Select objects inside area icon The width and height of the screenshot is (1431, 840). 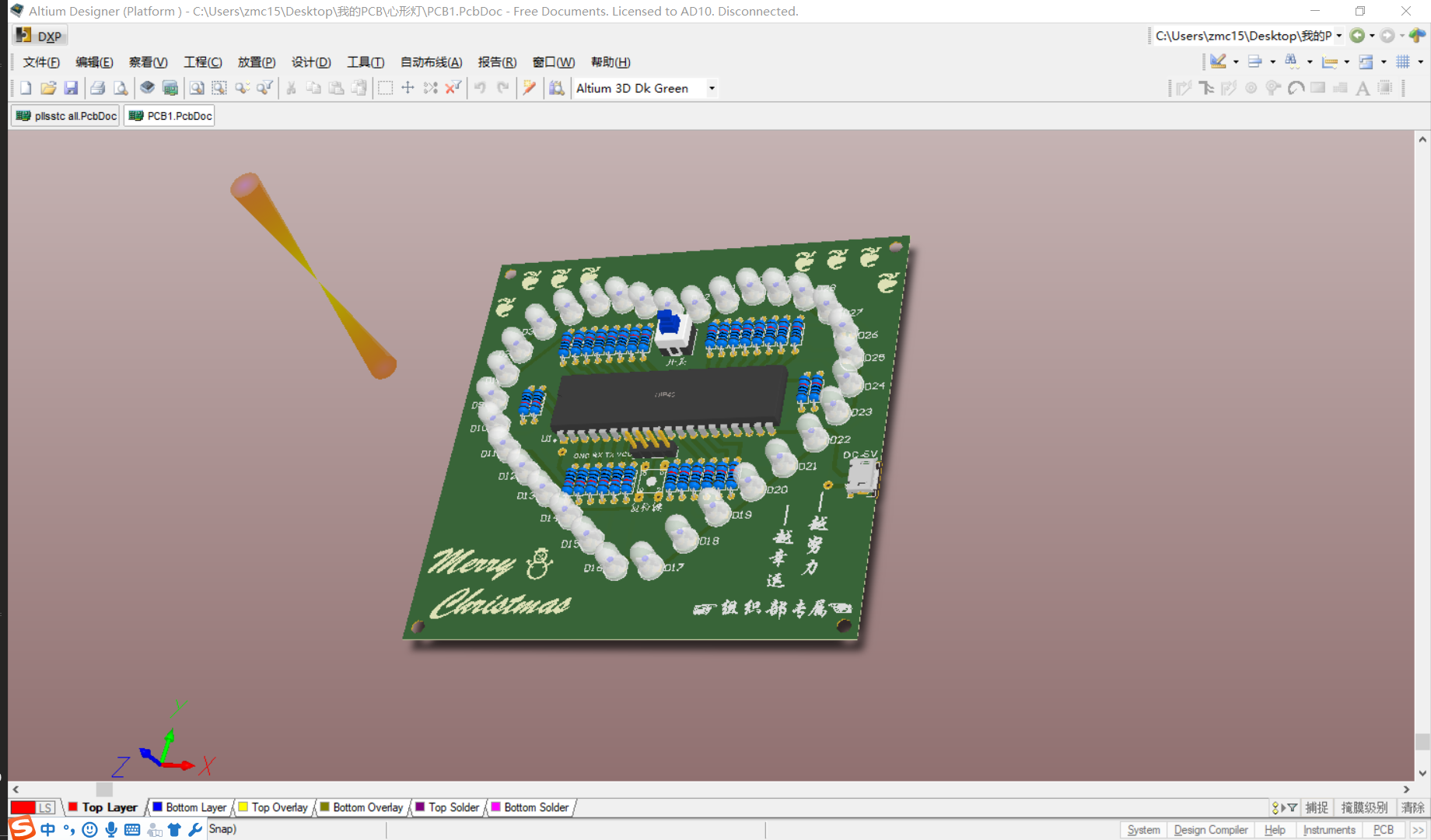pyautogui.click(x=385, y=88)
